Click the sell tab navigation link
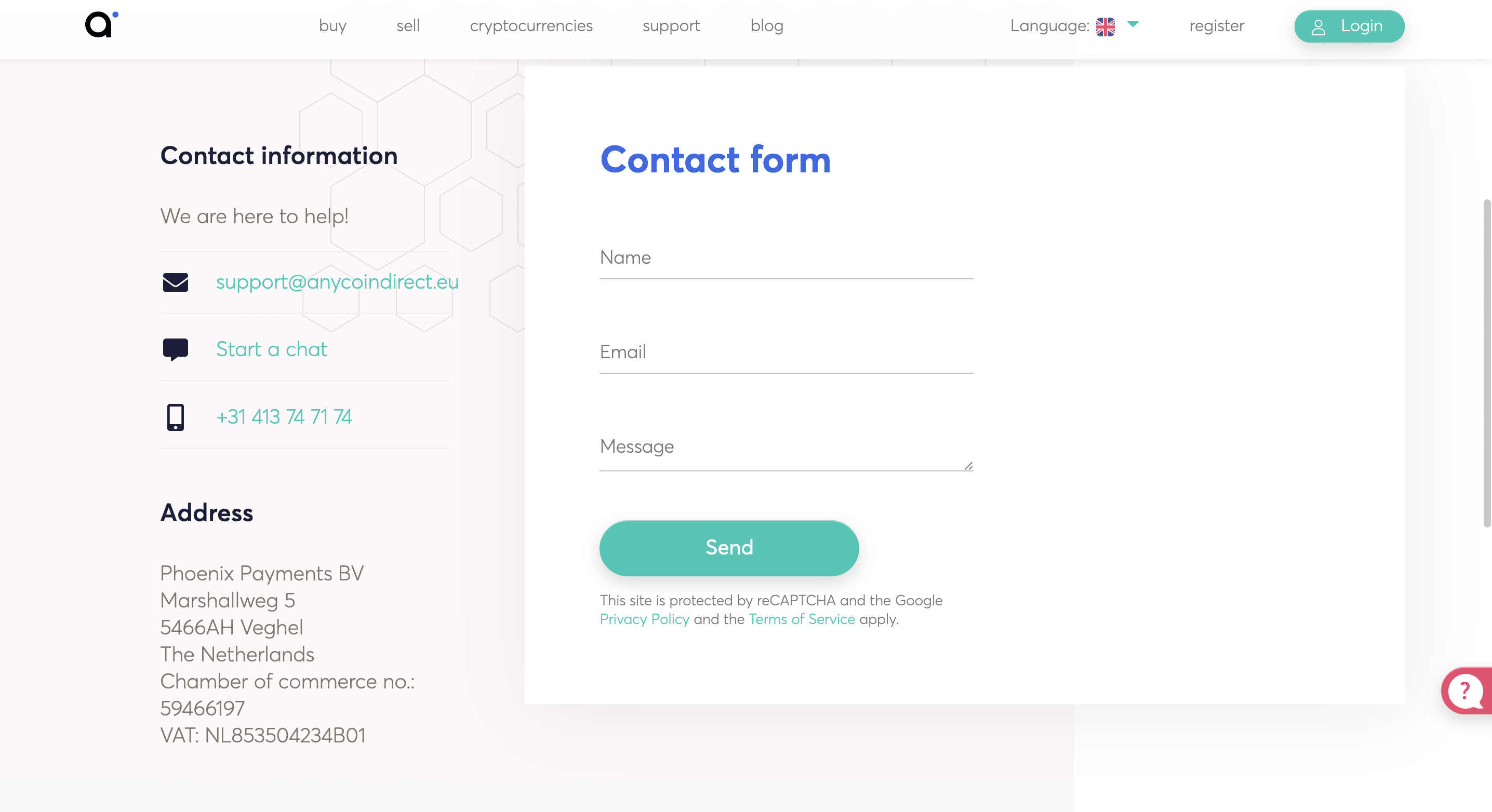The image size is (1492, 812). pyautogui.click(x=408, y=26)
